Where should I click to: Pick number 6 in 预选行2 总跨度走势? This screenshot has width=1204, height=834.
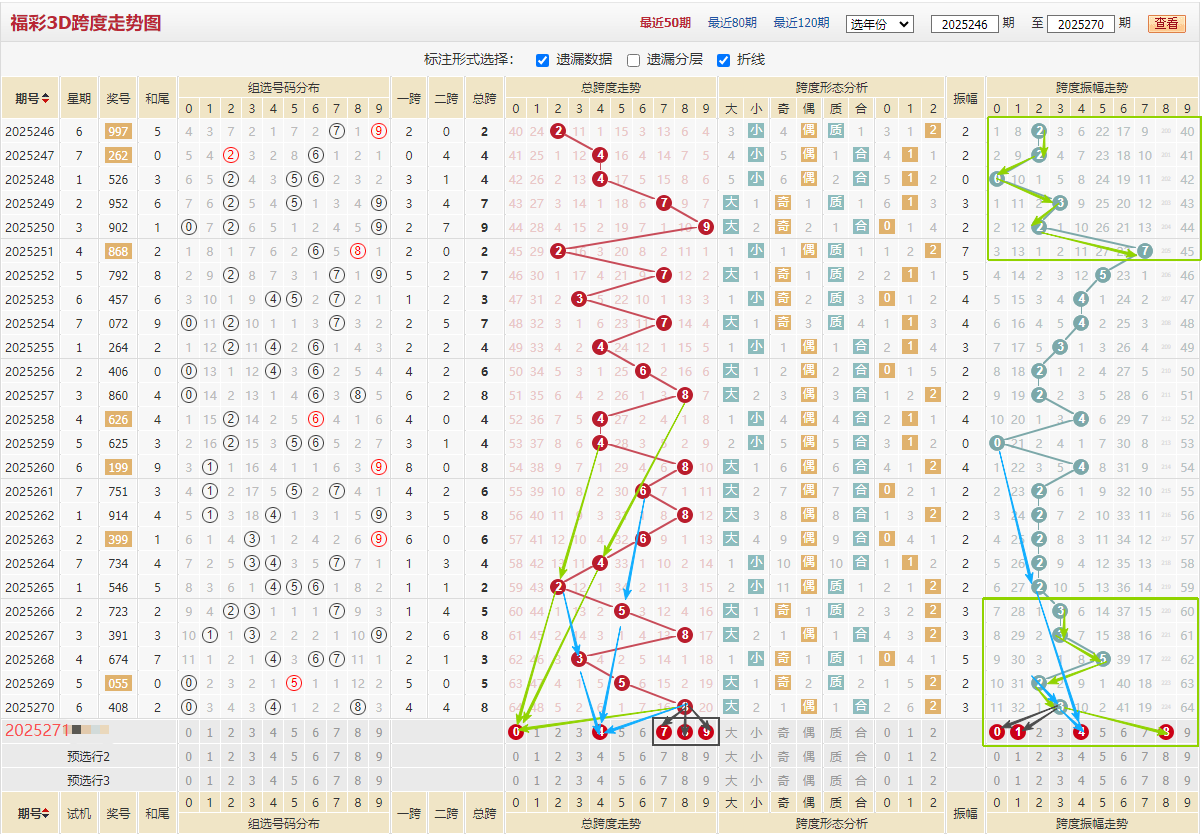coord(642,756)
